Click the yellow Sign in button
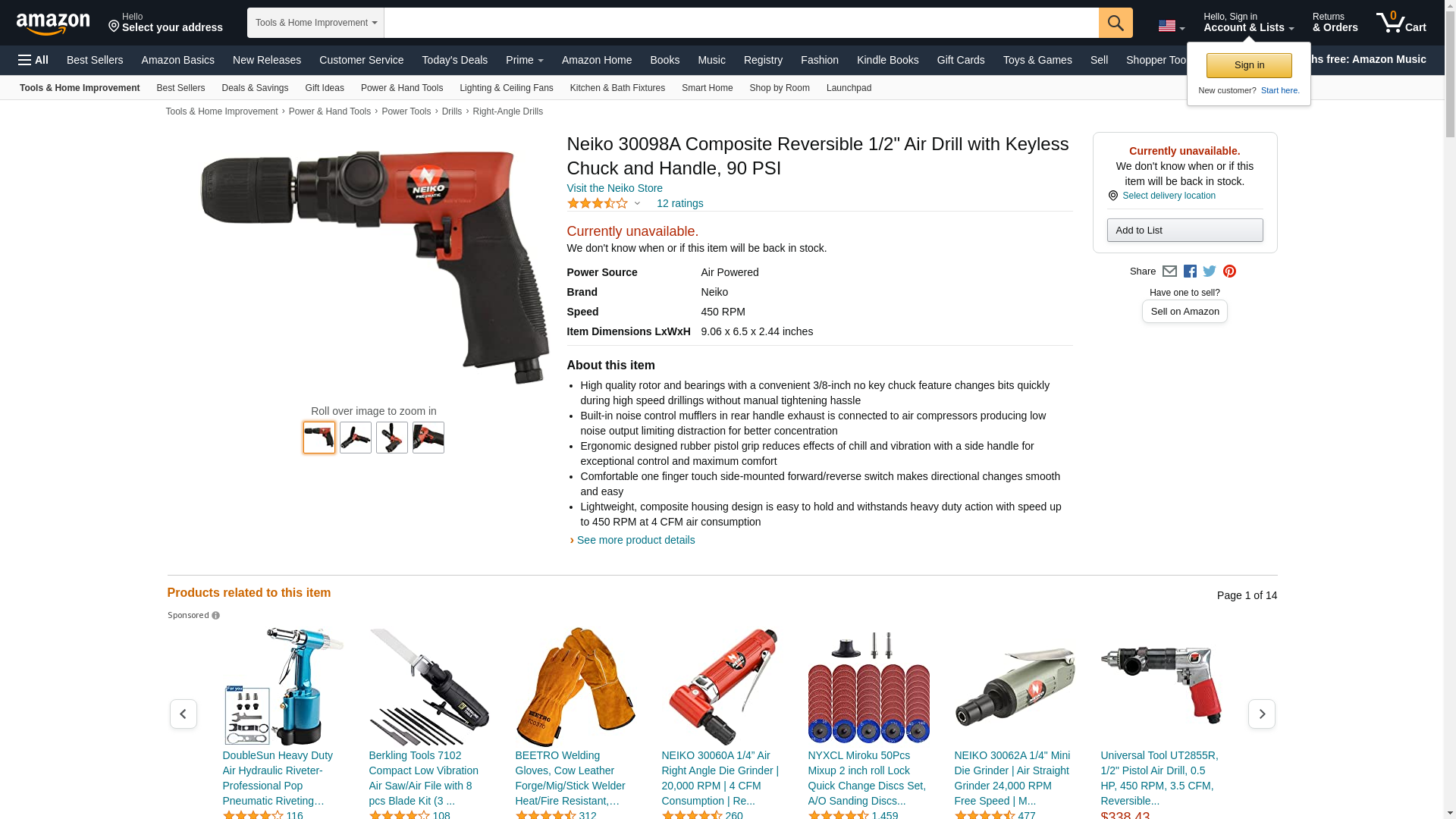Image resolution: width=1456 pixels, height=819 pixels. 1249,65
